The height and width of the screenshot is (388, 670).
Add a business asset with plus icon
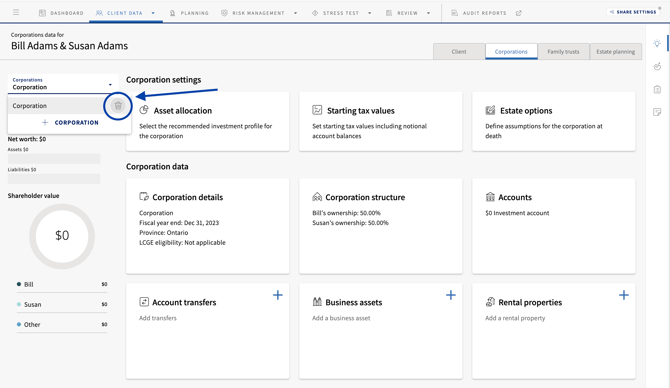[x=451, y=295]
